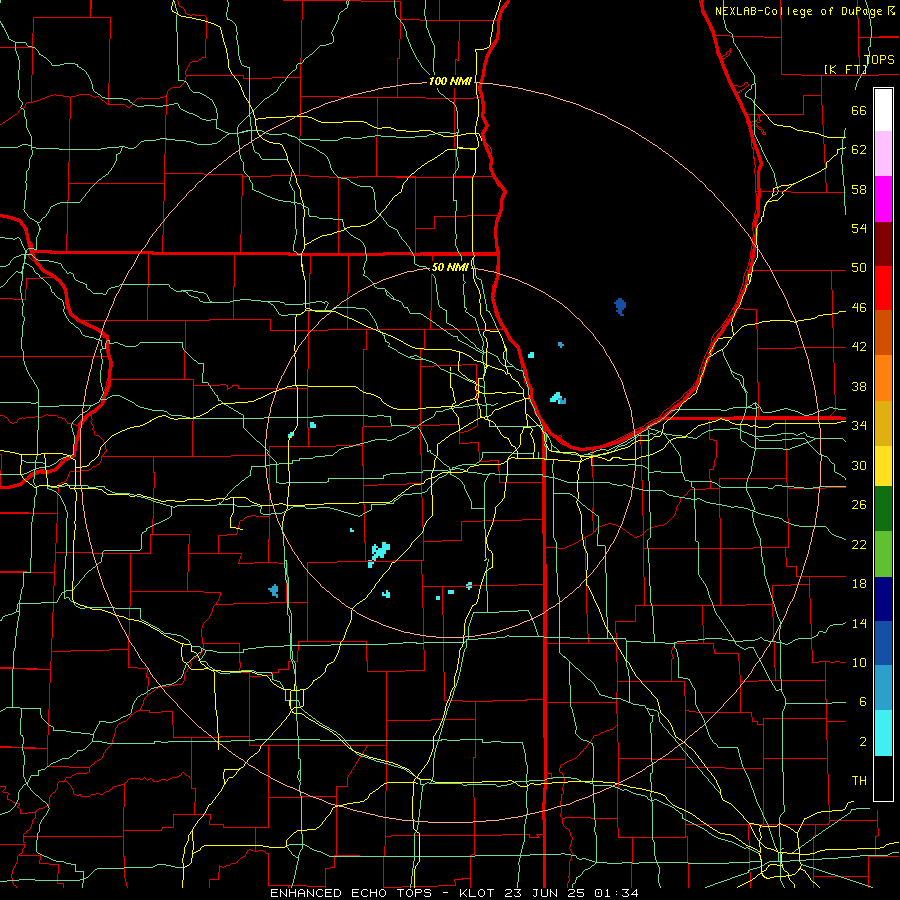Click the orange 38 kft legend swatch

(x=883, y=378)
